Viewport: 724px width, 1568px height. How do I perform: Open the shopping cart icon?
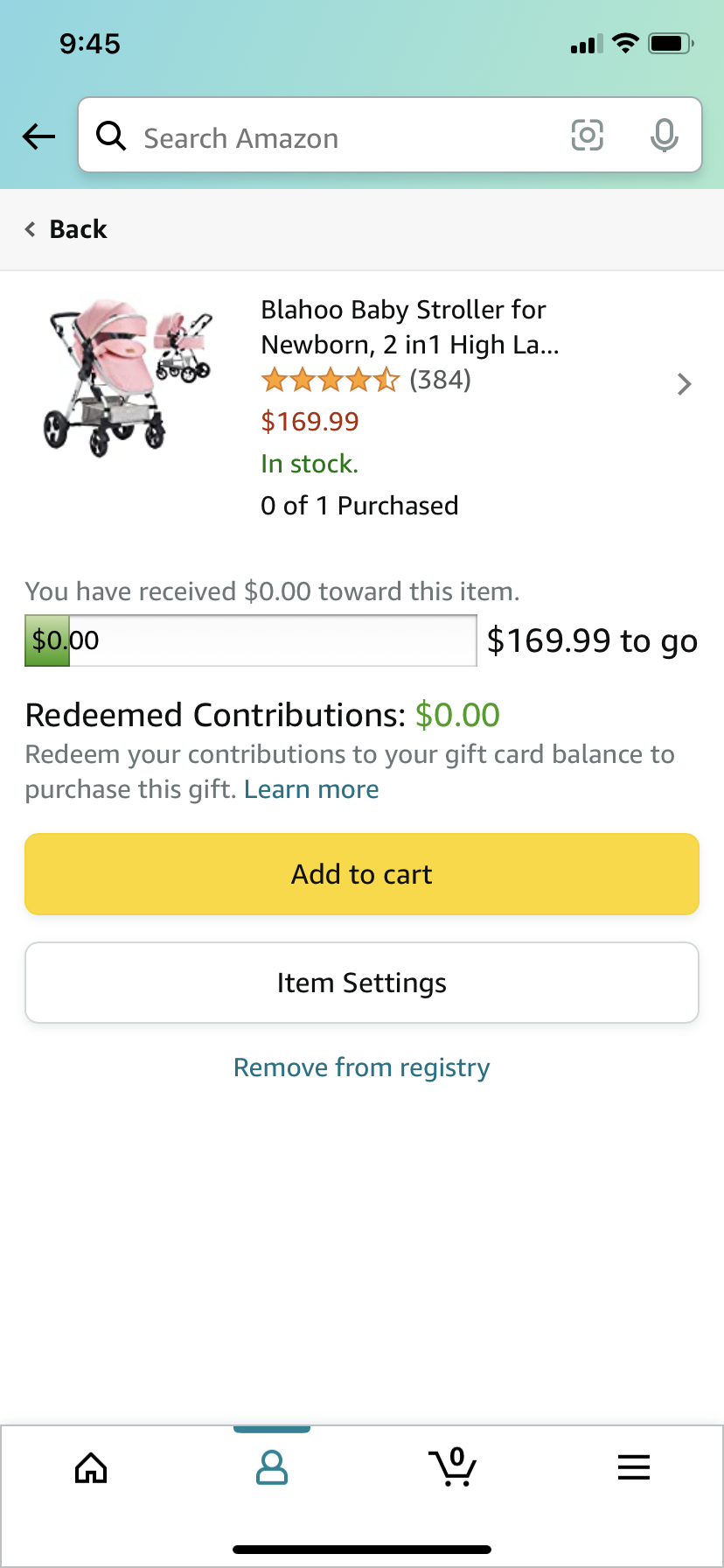point(452,1467)
